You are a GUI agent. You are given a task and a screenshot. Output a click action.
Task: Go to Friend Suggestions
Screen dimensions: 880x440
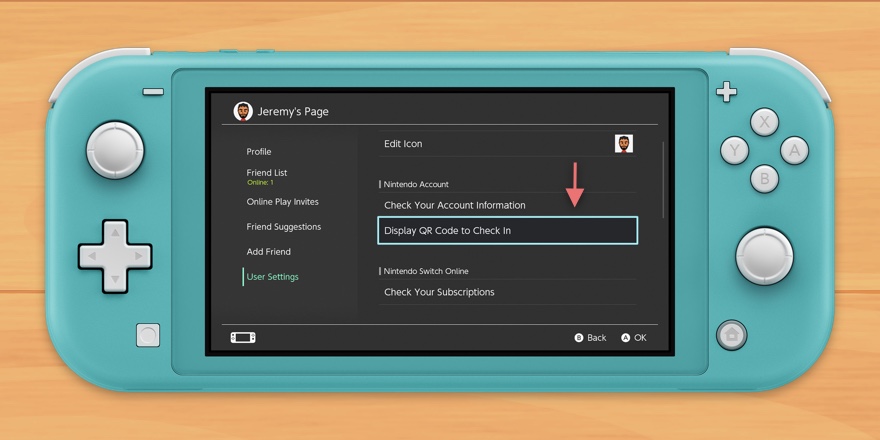pyautogui.click(x=284, y=227)
